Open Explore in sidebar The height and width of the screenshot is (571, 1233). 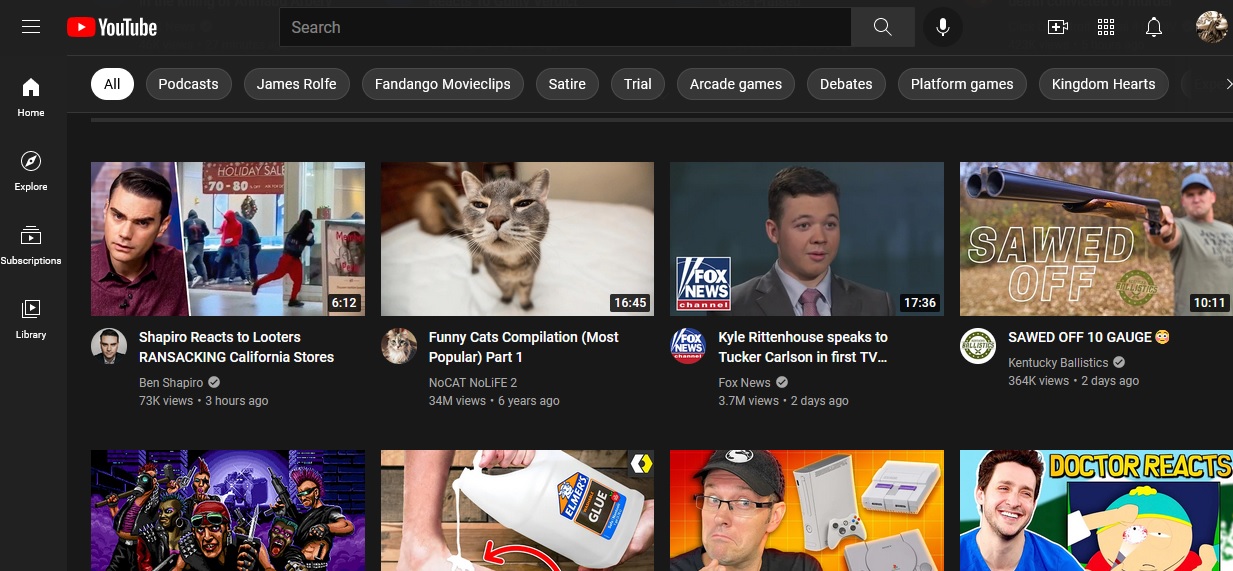pos(31,171)
